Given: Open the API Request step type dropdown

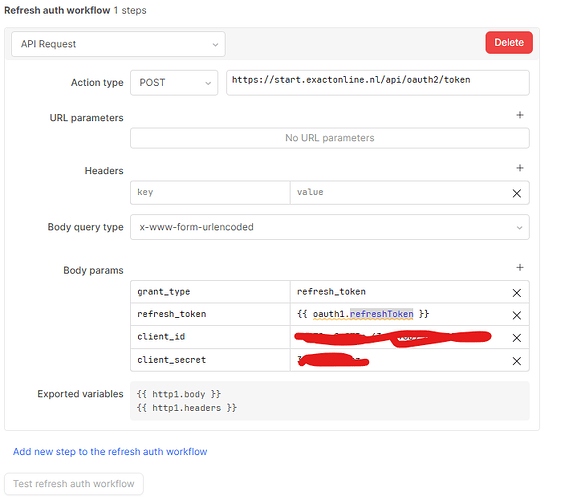Looking at the screenshot, I should [118, 44].
